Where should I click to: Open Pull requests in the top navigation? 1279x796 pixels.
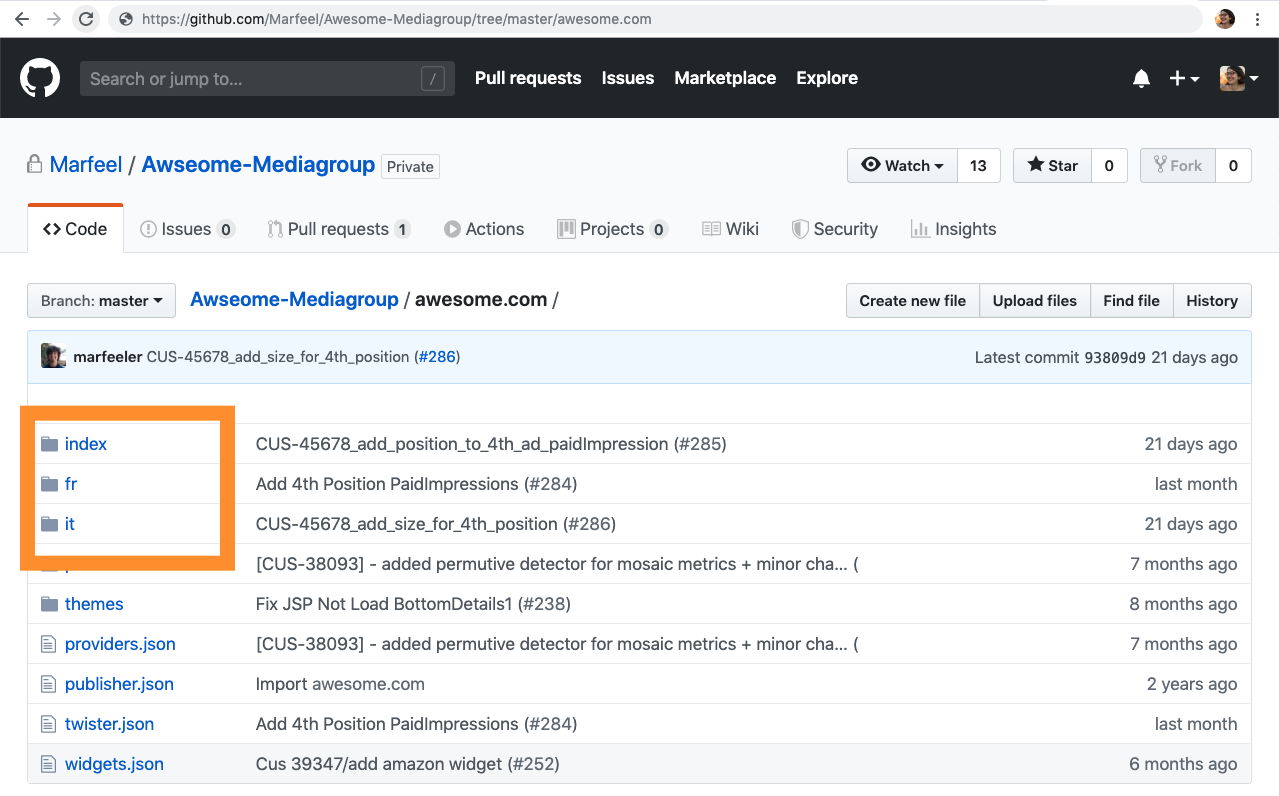point(528,78)
